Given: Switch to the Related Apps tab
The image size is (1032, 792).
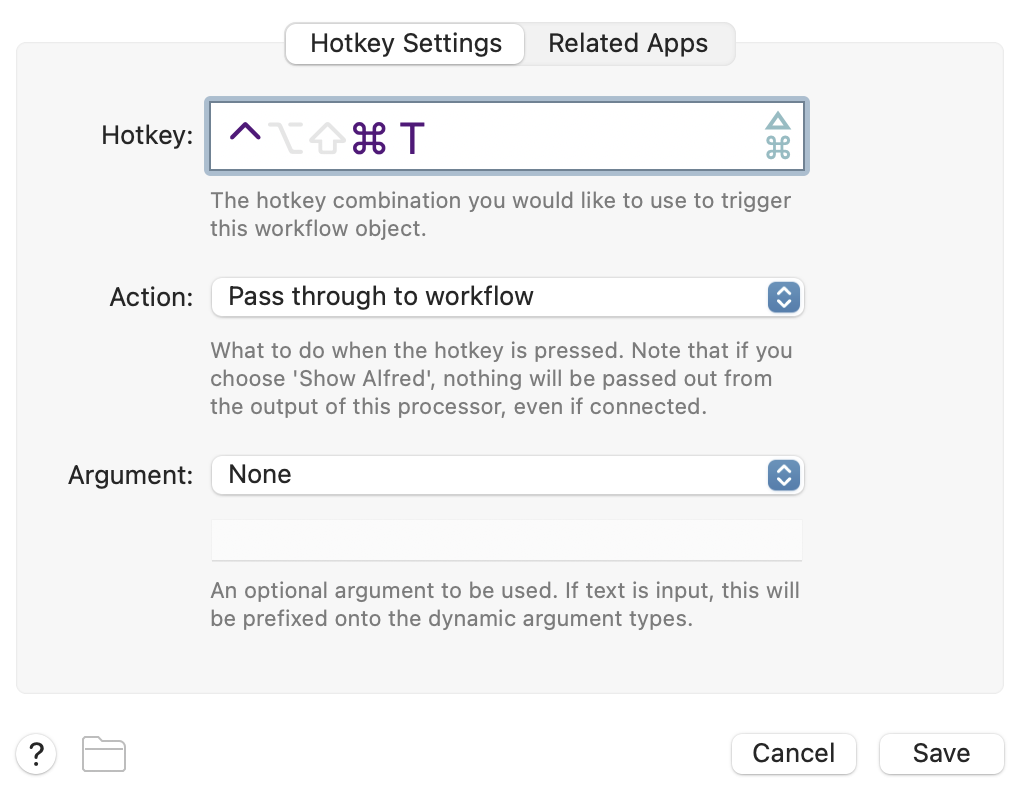Looking at the screenshot, I should (628, 44).
